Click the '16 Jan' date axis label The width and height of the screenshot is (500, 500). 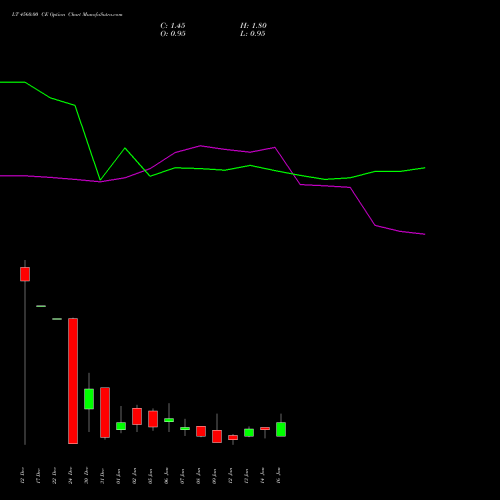[x=278, y=476]
